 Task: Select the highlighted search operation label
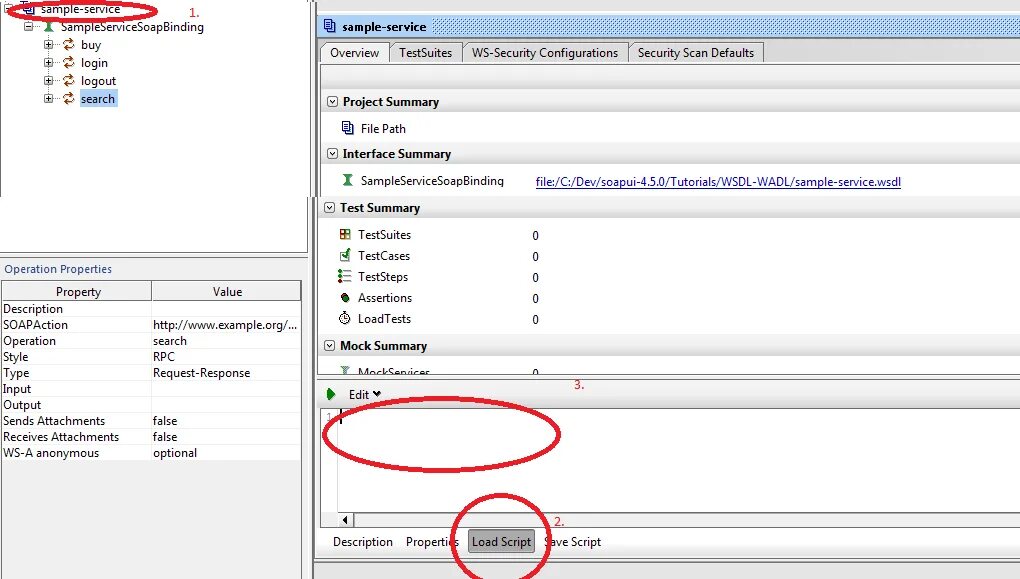click(x=98, y=99)
